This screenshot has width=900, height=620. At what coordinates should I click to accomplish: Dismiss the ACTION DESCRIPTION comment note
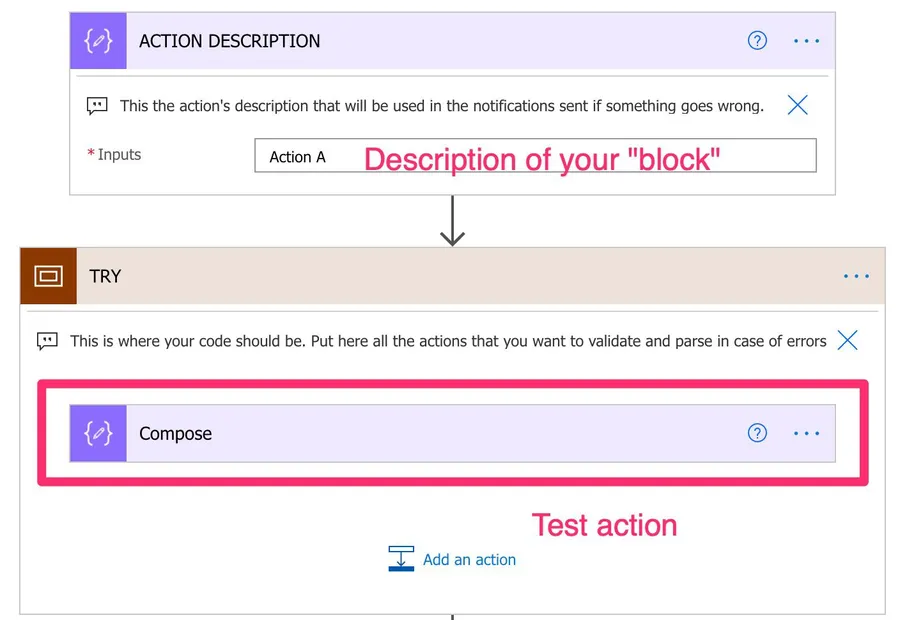[x=797, y=104]
